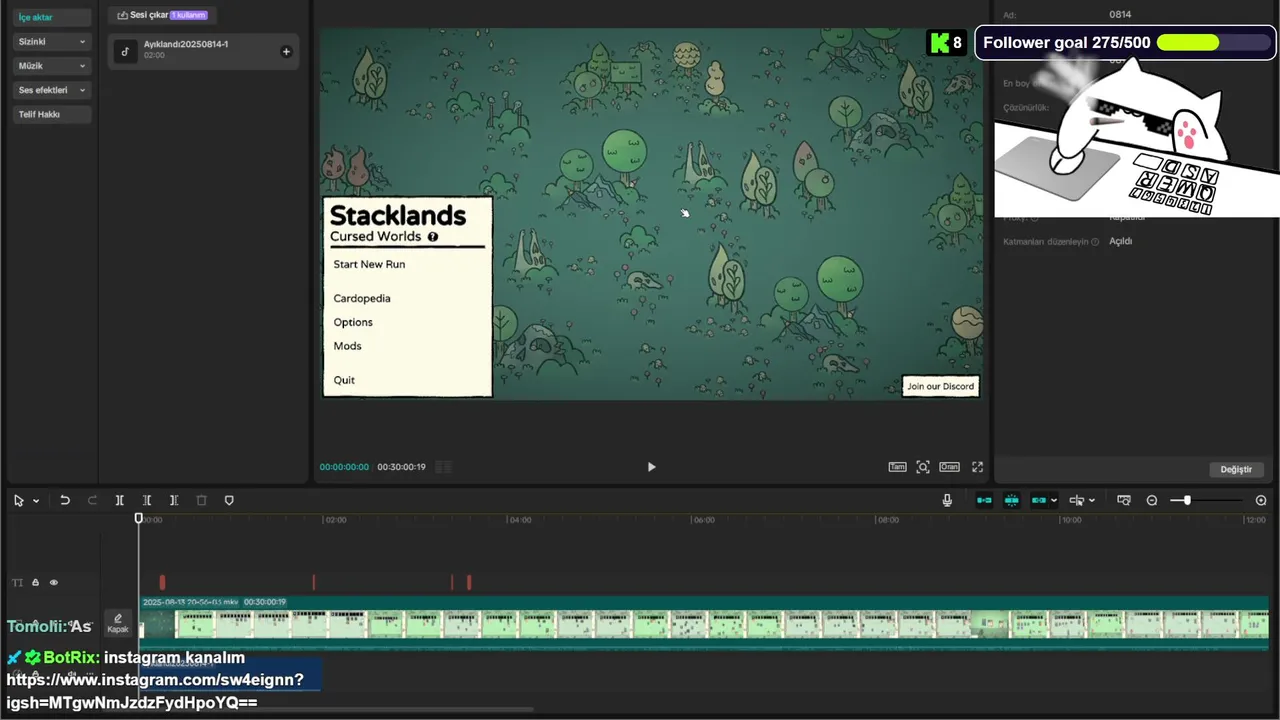
Task: Click the timeline ruler at 04:00
Action: coord(519,520)
